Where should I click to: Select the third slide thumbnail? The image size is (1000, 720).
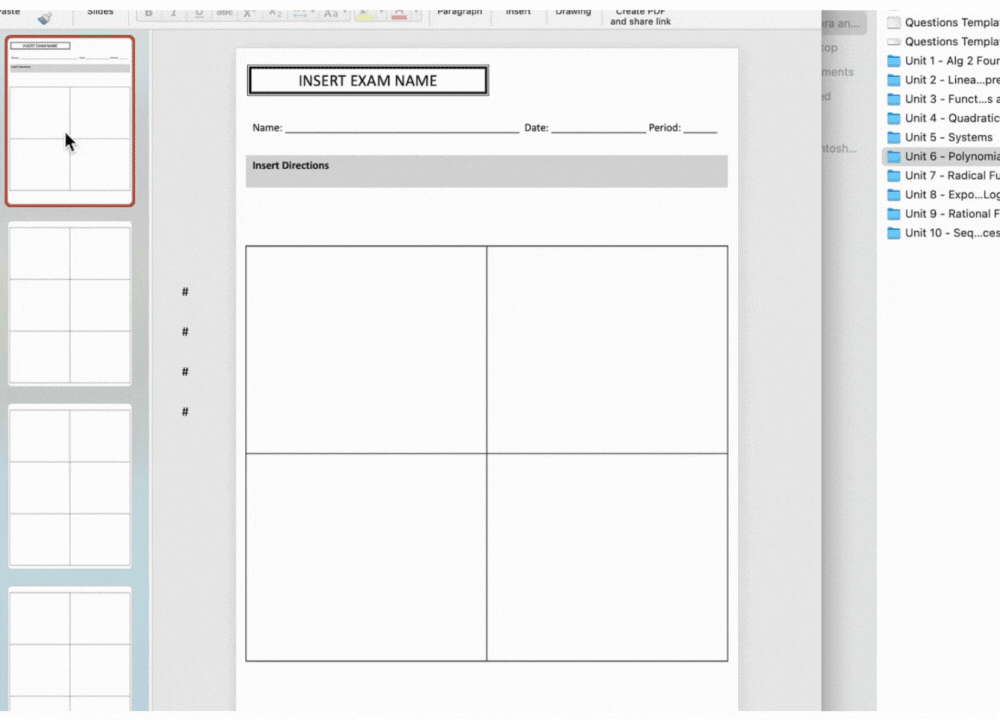(70, 487)
